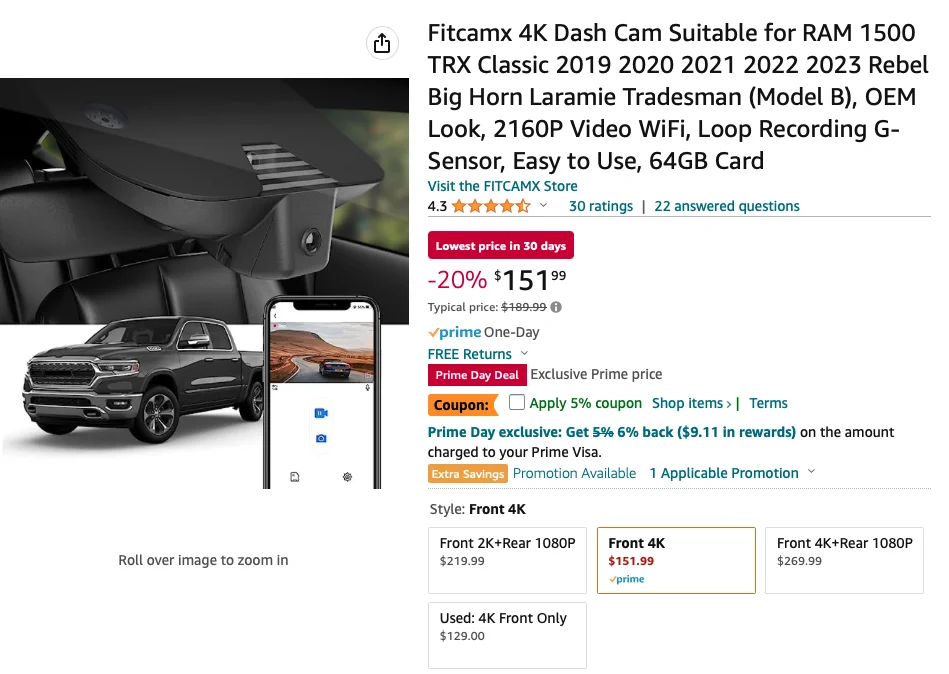Click the info icon next to typical price
949x674 pixels.
point(555,307)
